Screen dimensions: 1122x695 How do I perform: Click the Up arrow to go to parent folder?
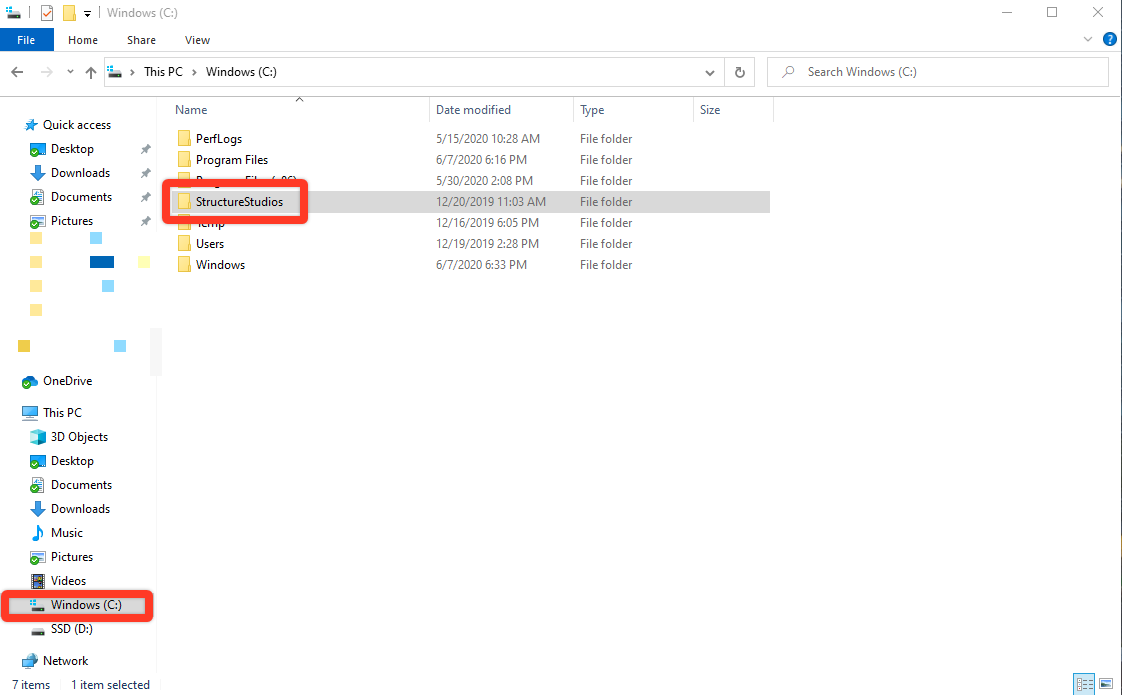point(90,71)
